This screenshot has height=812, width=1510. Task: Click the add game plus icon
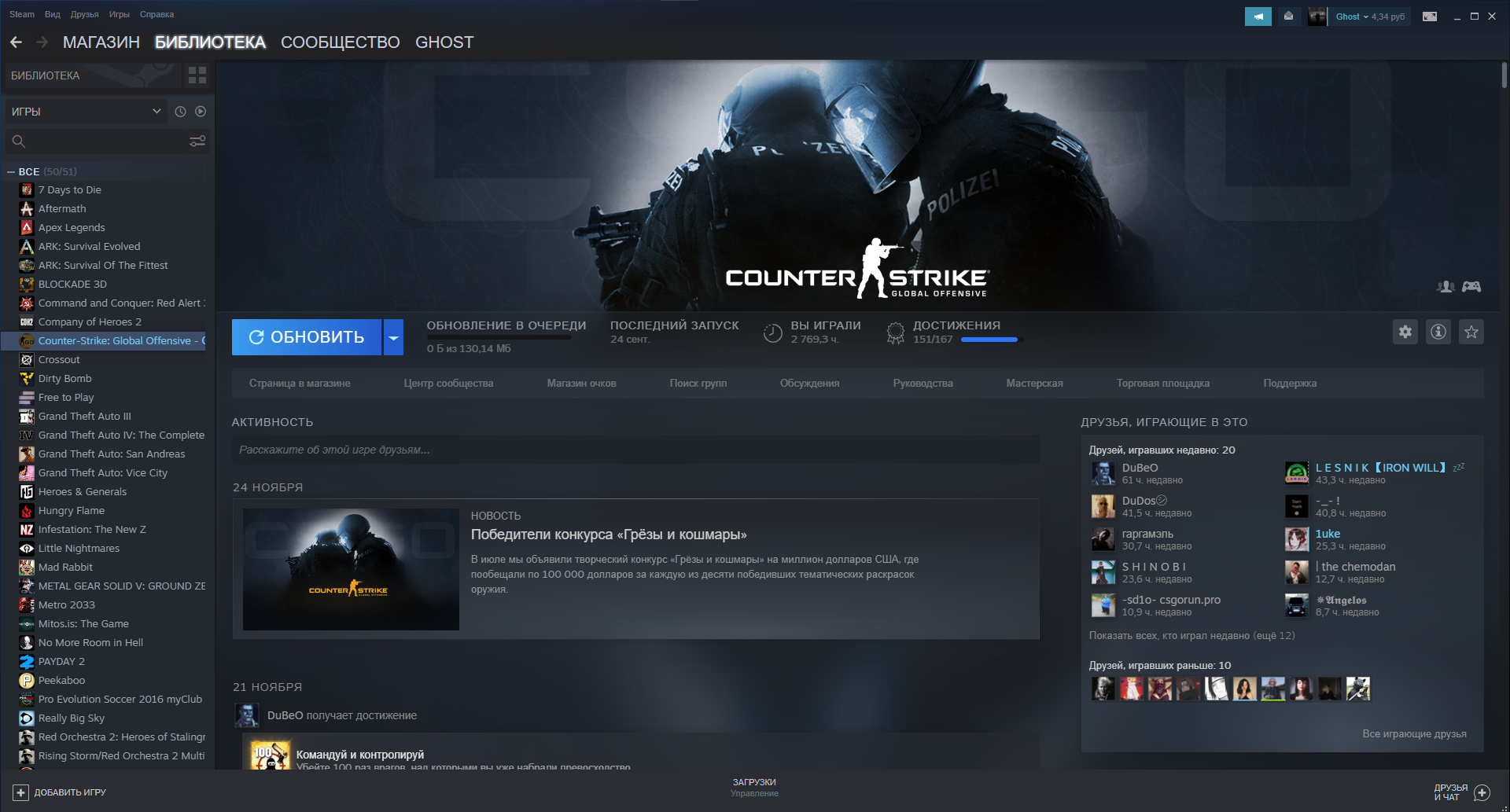21,792
